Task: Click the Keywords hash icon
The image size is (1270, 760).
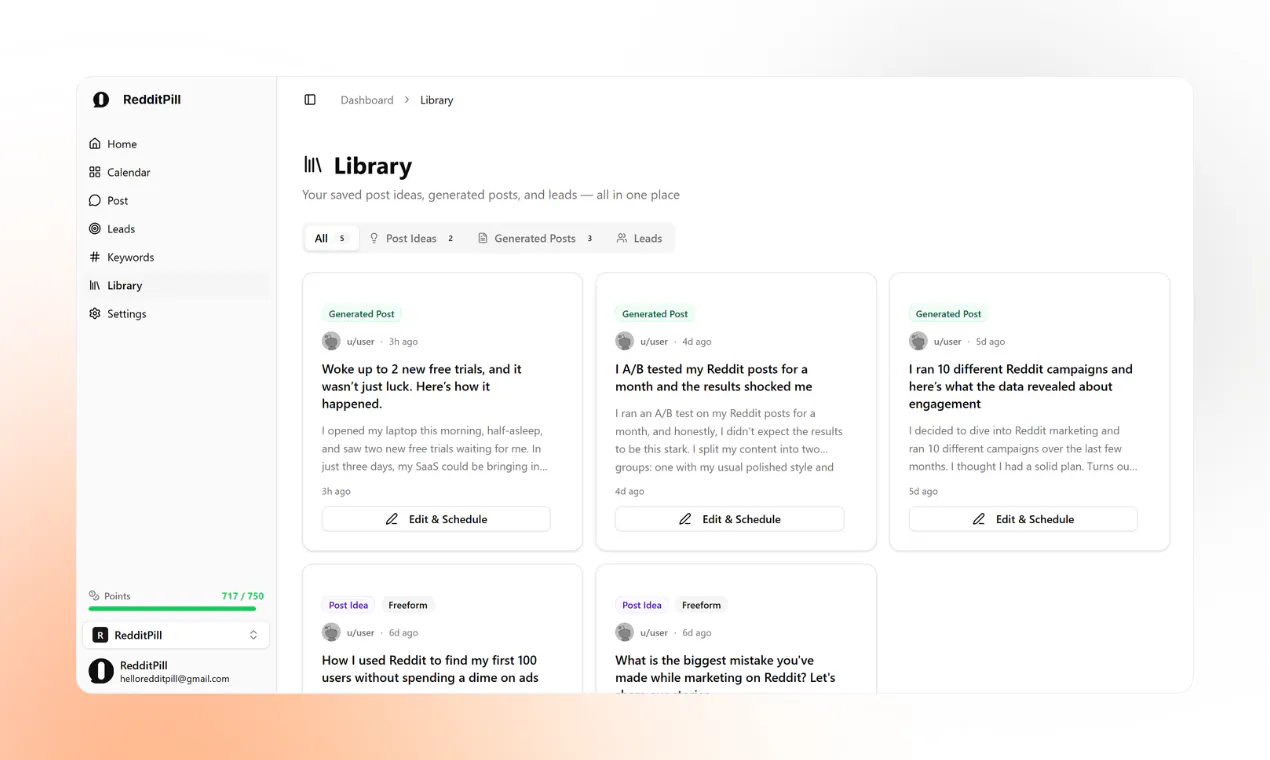Action: [95, 257]
